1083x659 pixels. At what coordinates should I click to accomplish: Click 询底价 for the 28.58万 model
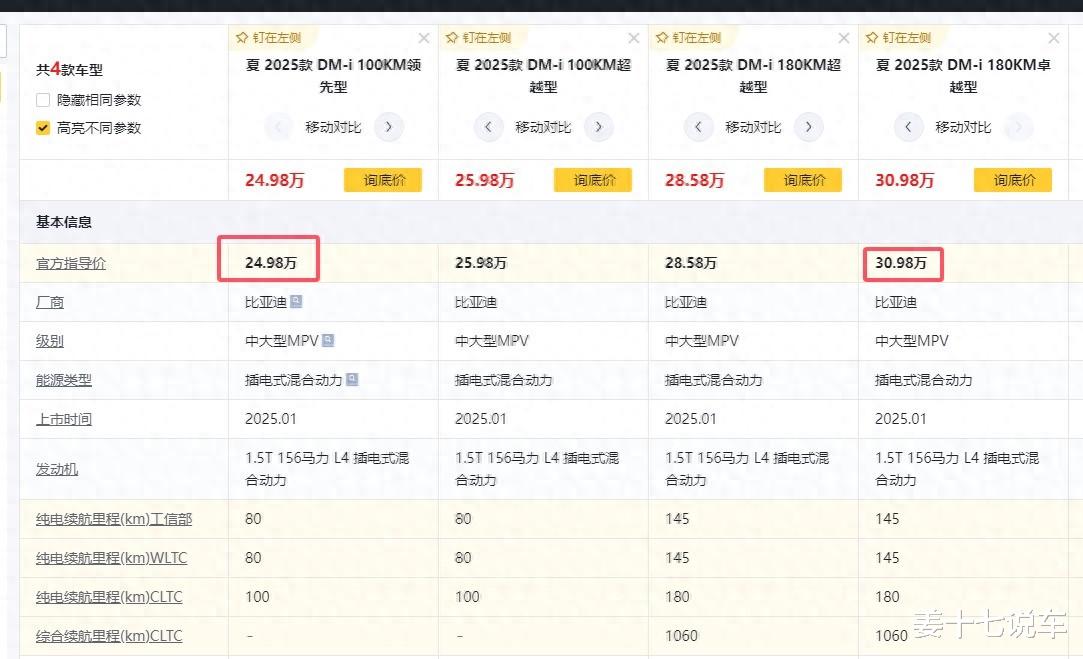(x=803, y=180)
